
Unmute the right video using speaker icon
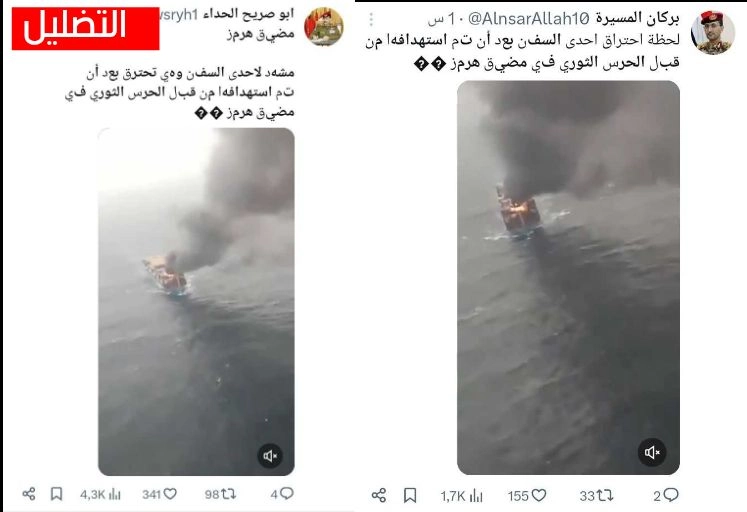click(x=652, y=452)
